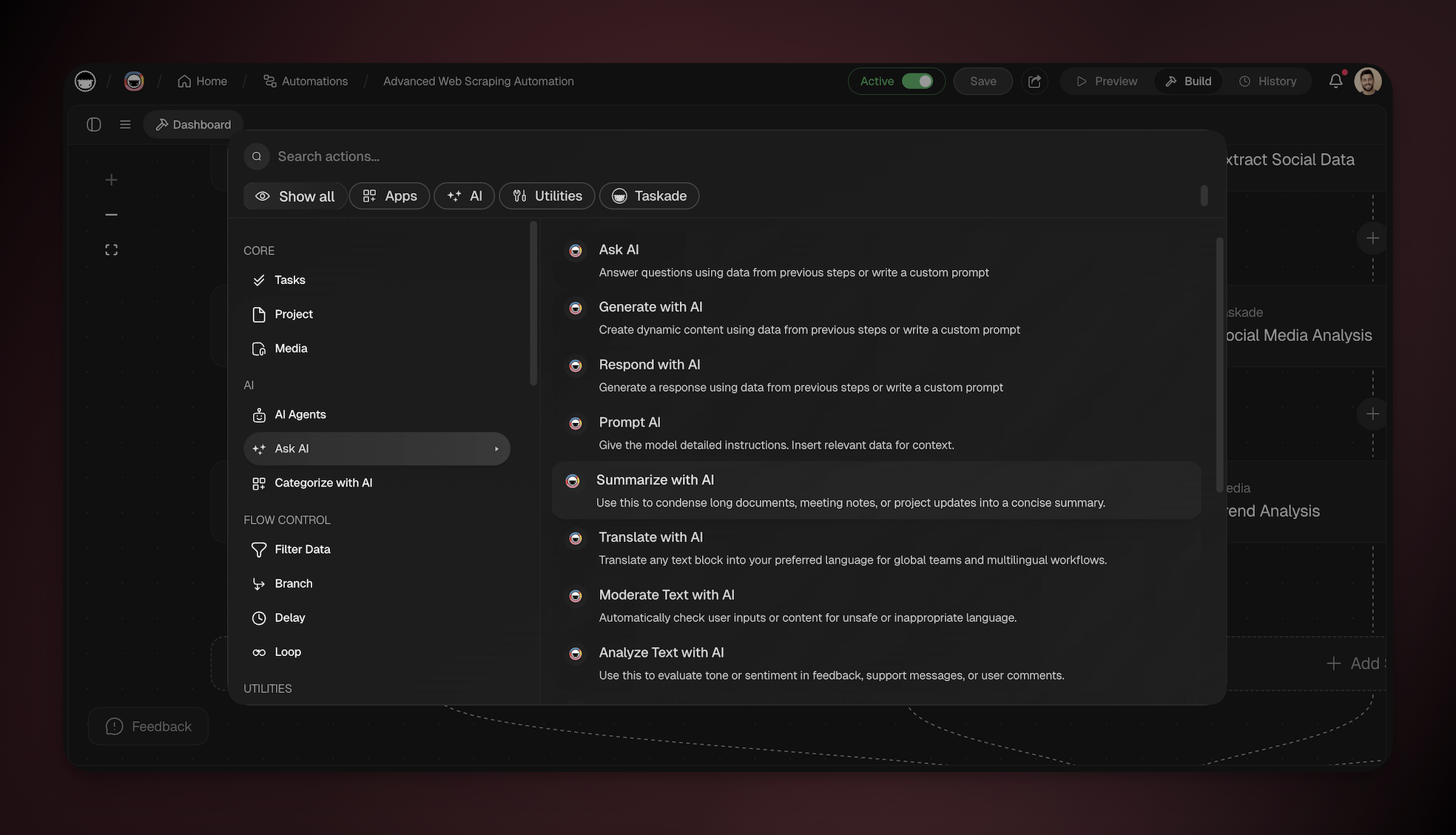Click the zoom out minus icon
1456x835 pixels.
coord(111,214)
